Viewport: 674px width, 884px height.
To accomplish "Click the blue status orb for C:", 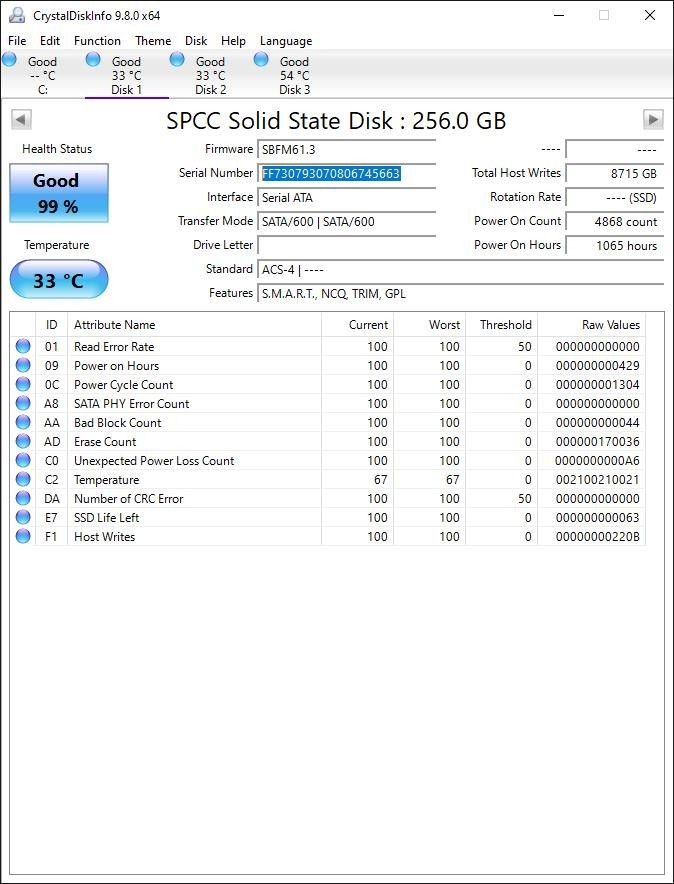I will point(10,59).
